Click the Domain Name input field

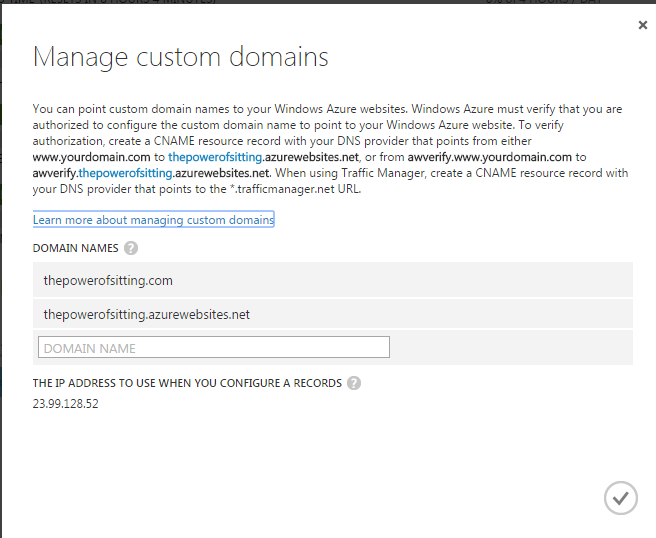coord(214,347)
